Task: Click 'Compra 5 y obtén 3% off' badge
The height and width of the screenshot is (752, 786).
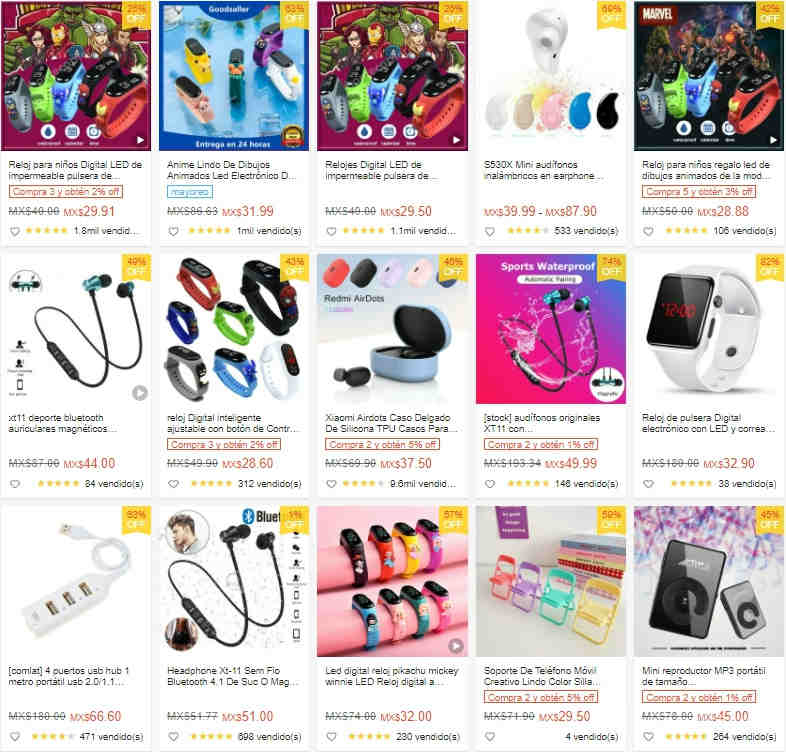Action: pyautogui.click(x=699, y=192)
